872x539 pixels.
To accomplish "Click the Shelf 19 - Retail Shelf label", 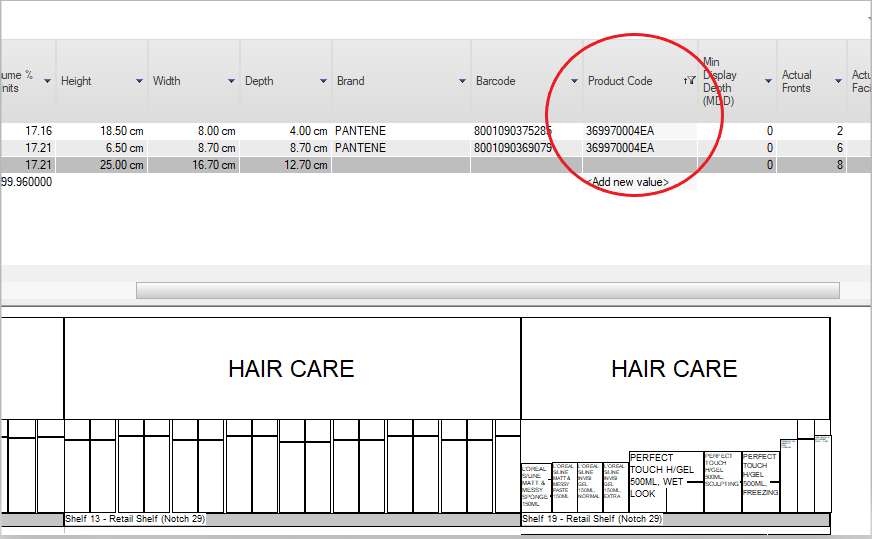I will coord(592,519).
